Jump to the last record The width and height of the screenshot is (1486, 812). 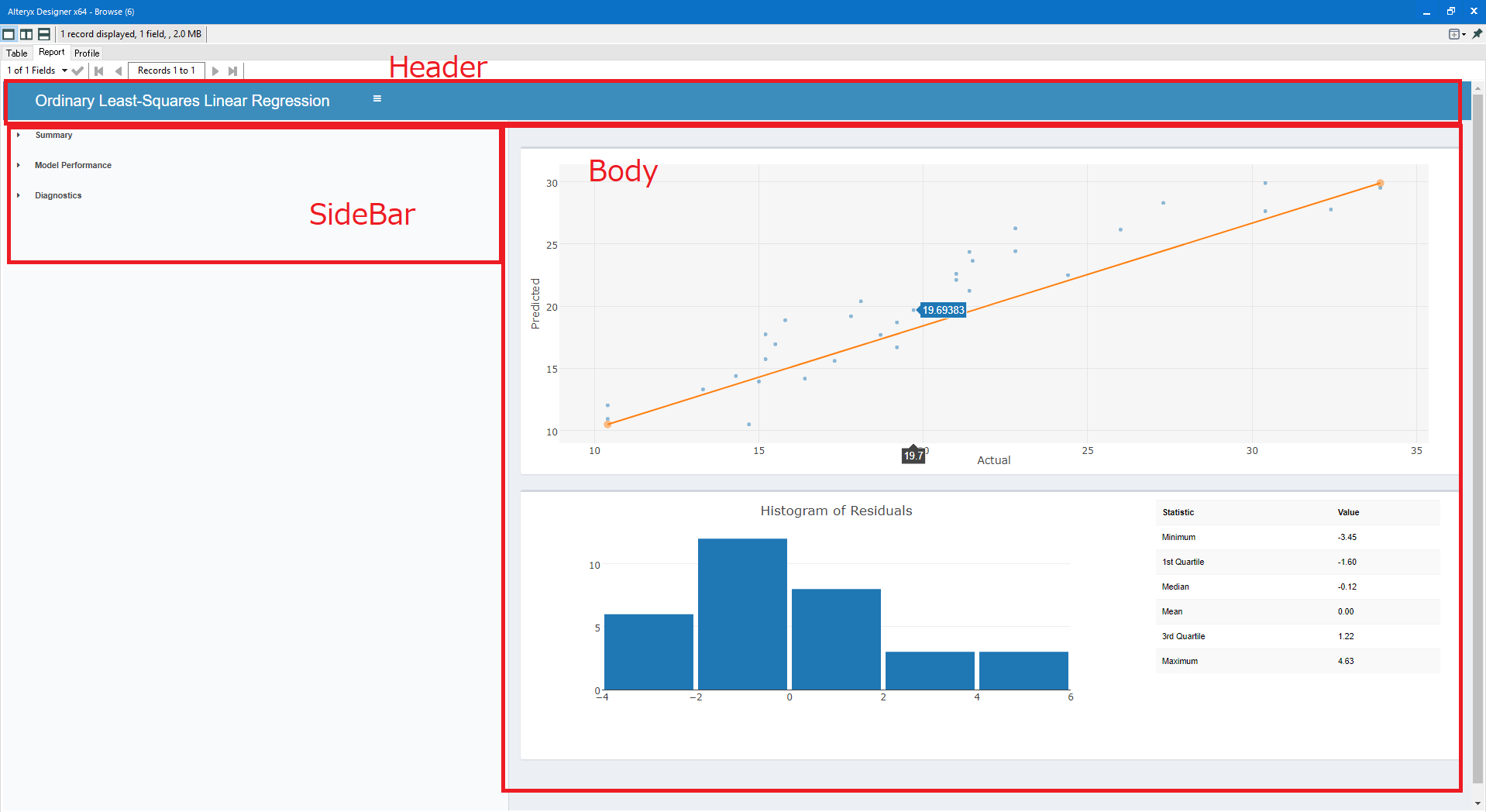pos(232,71)
